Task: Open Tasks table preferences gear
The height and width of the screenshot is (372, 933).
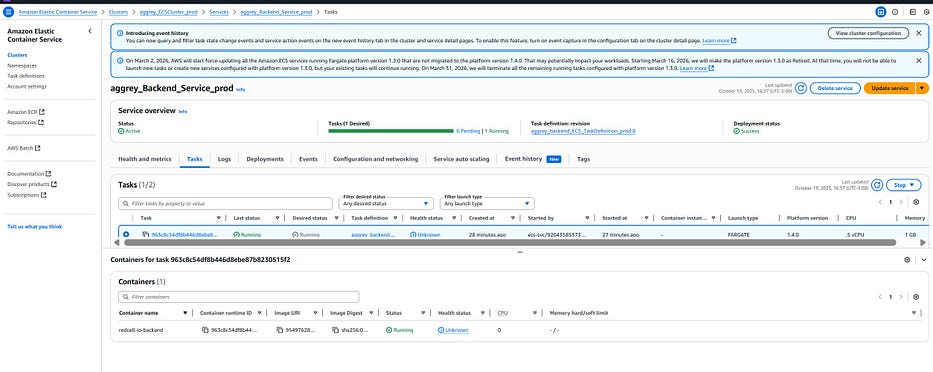Action: 916,202
